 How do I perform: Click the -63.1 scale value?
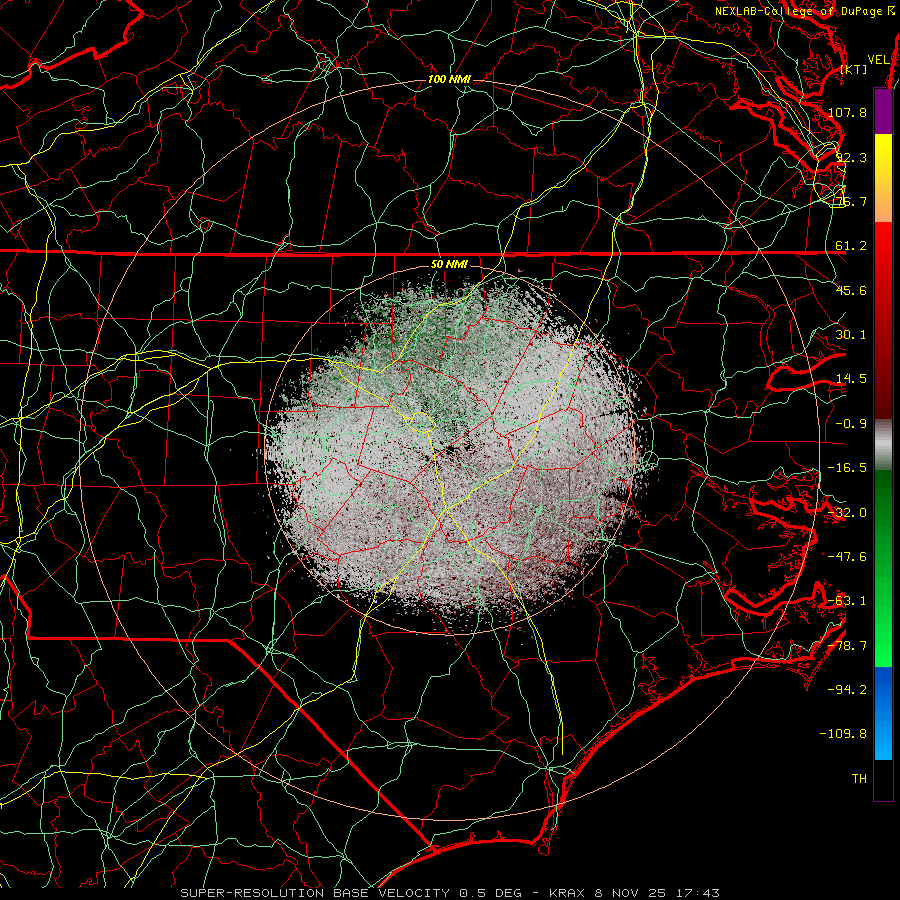click(x=847, y=601)
